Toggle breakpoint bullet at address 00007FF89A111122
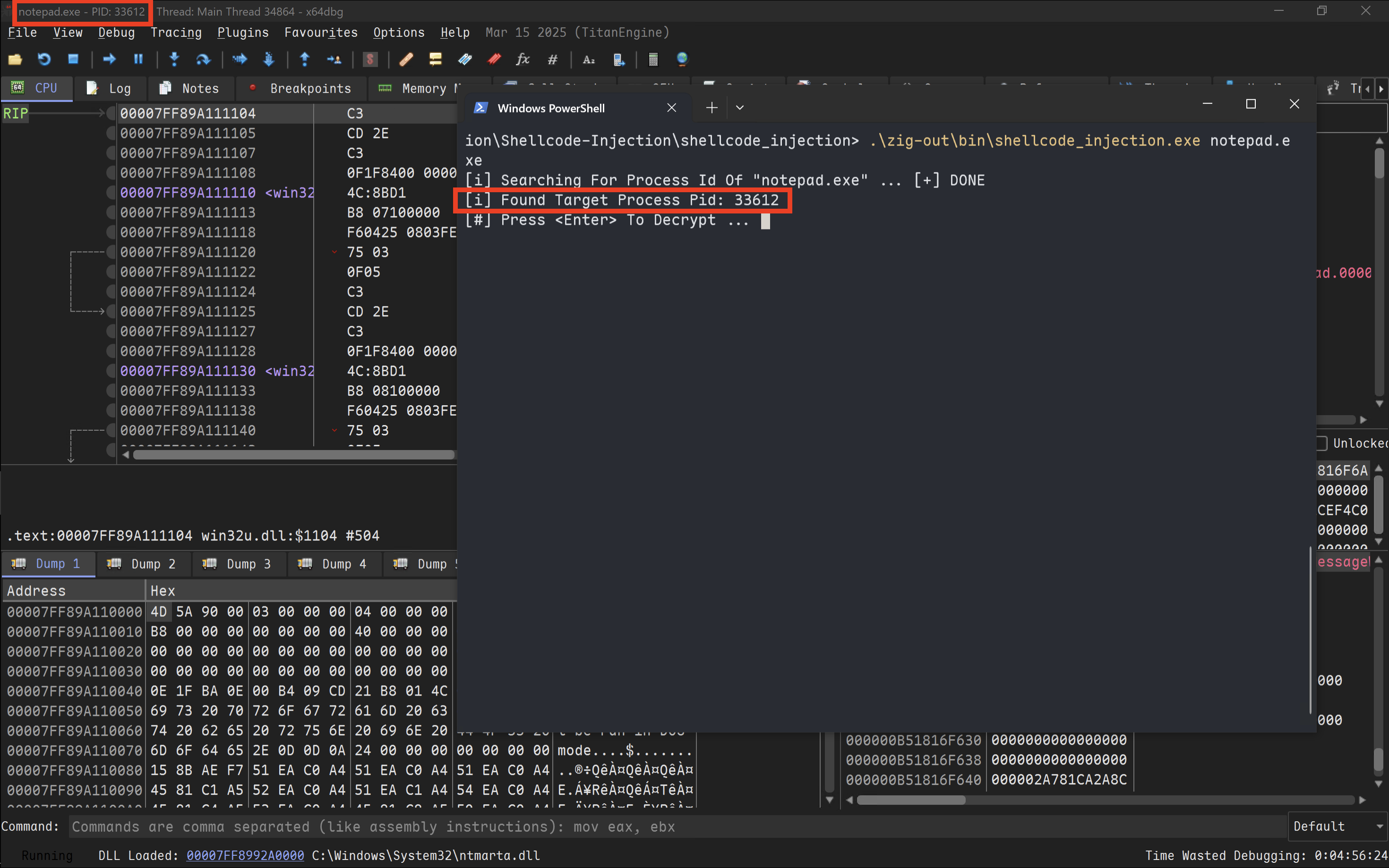 click(x=111, y=272)
